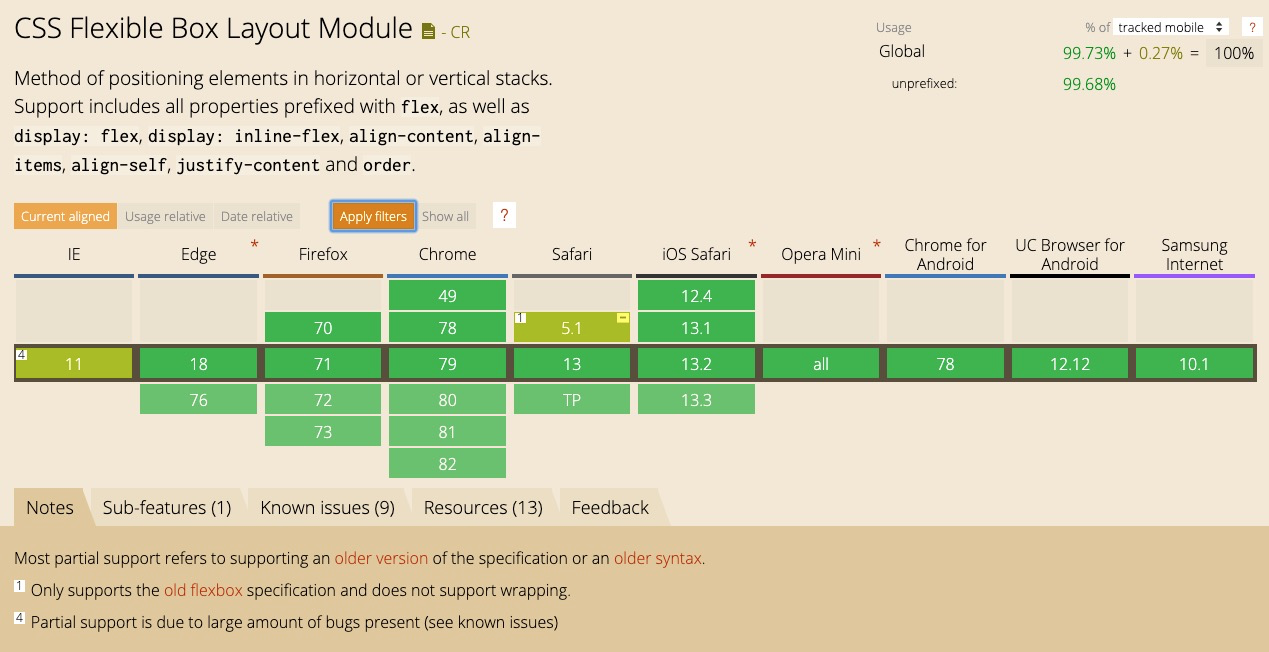Click the Apply filters button
The width and height of the screenshot is (1269, 652).
373,216
